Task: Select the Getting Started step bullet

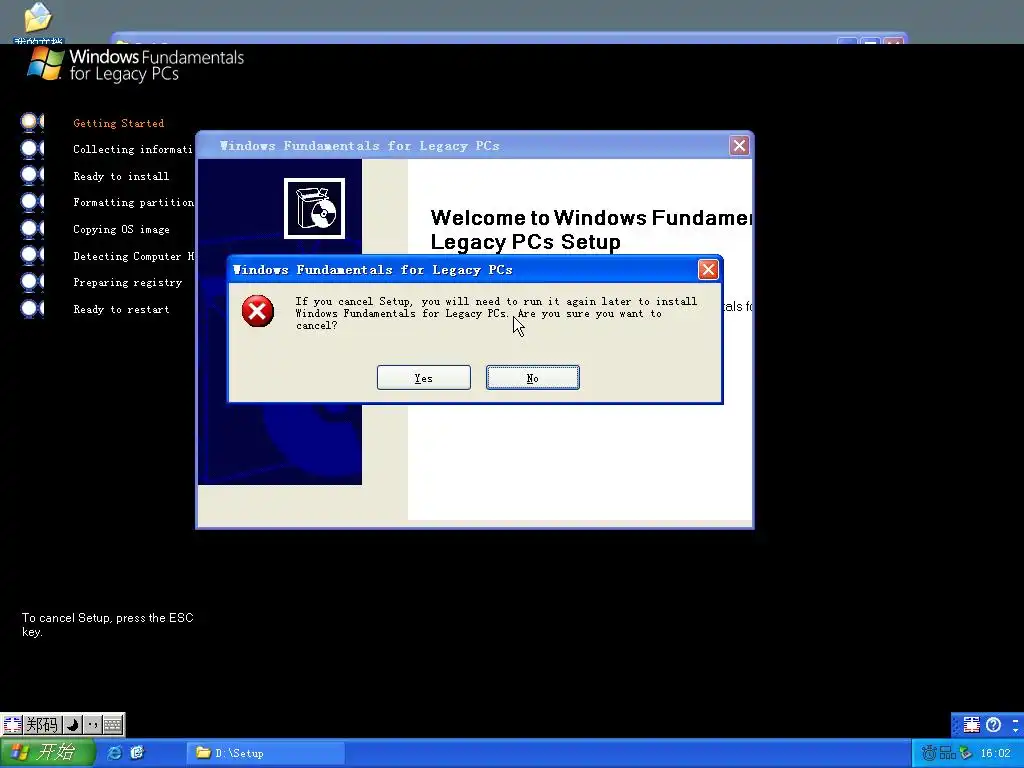Action: 31,122
